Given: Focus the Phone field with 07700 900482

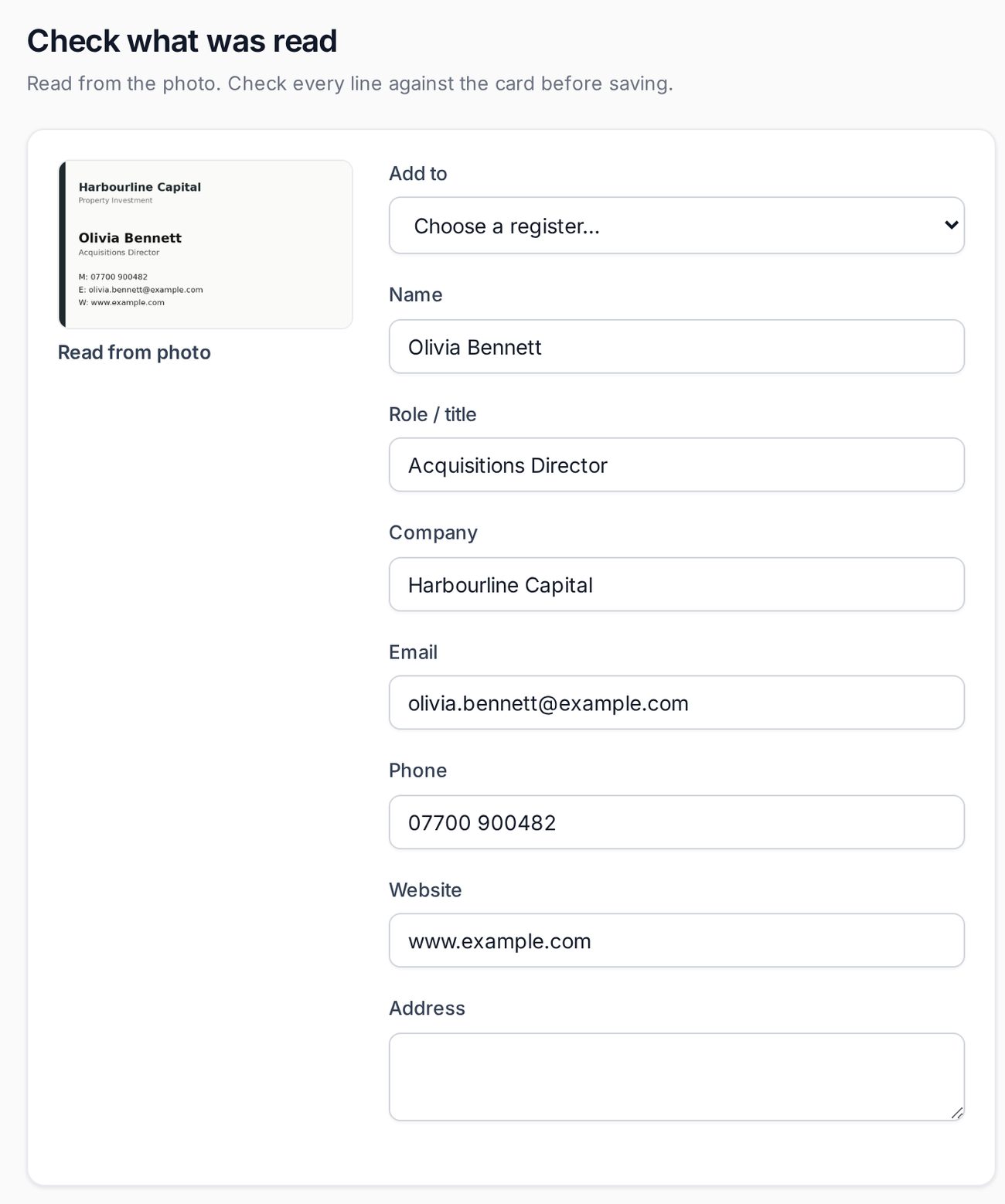Looking at the screenshot, I should [676, 822].
